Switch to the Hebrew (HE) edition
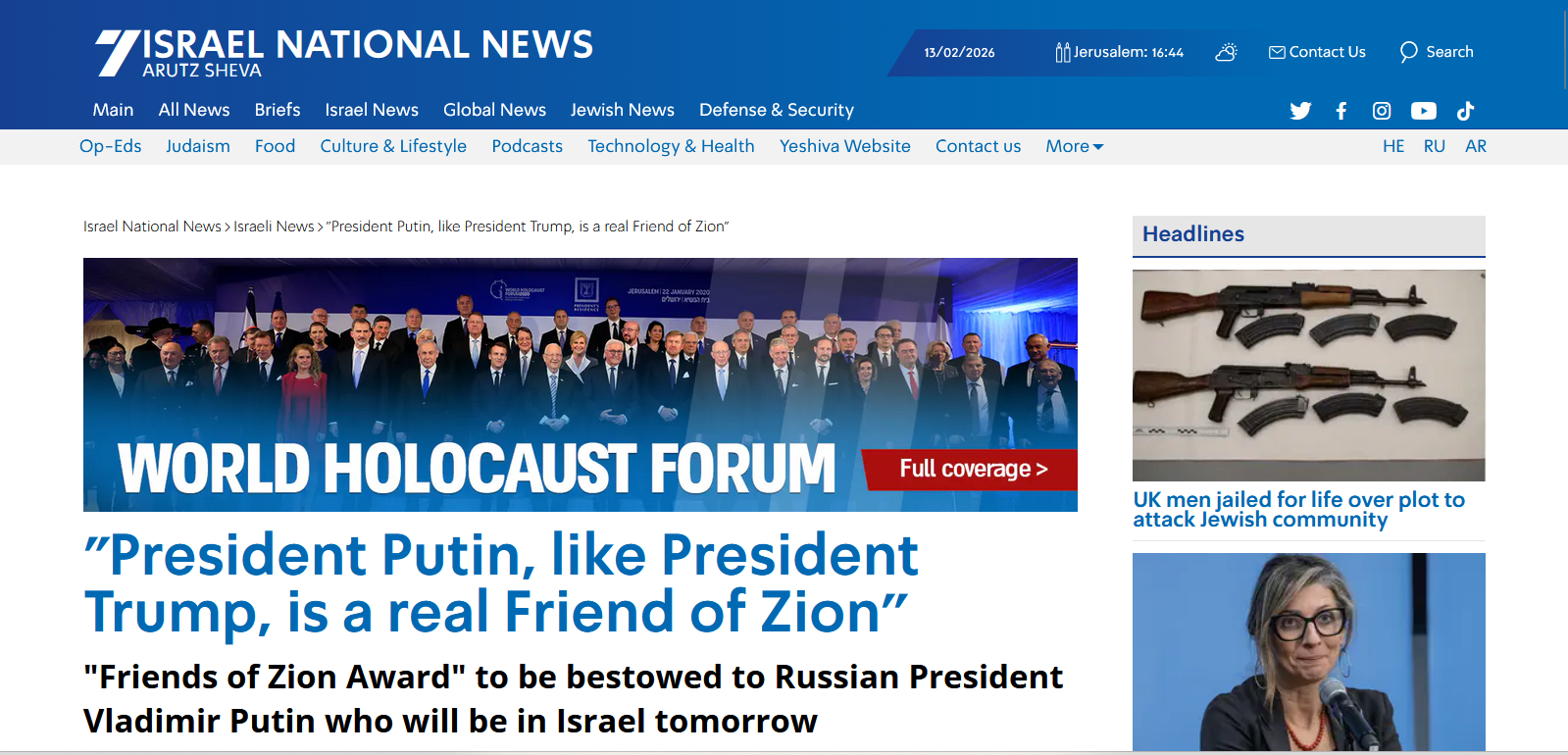The height and width of the screenshot is (755, 1568). tap(1393, 146)
